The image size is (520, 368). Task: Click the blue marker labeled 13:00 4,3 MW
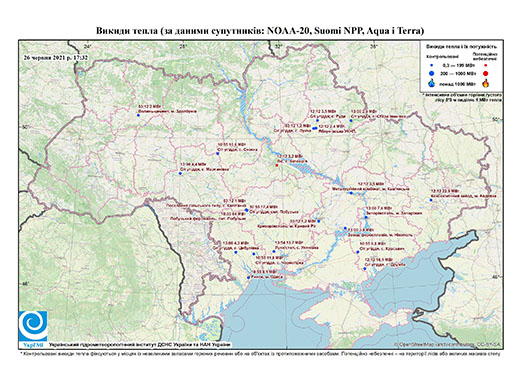pyautogui.click(x=236, y=252)
